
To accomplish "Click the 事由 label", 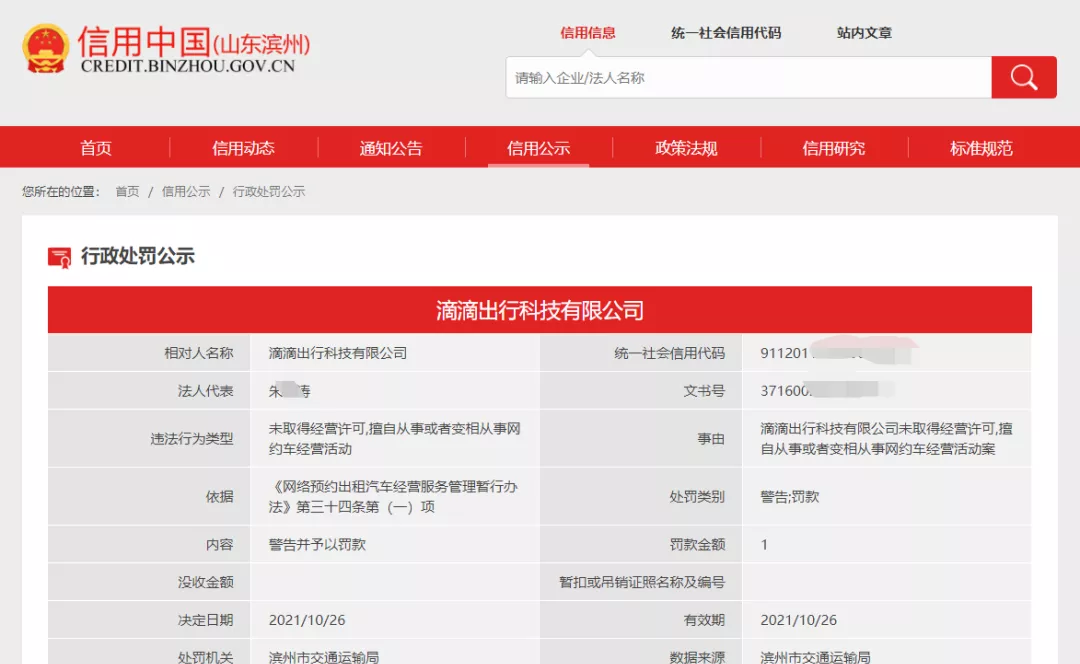I will point(711,439).
